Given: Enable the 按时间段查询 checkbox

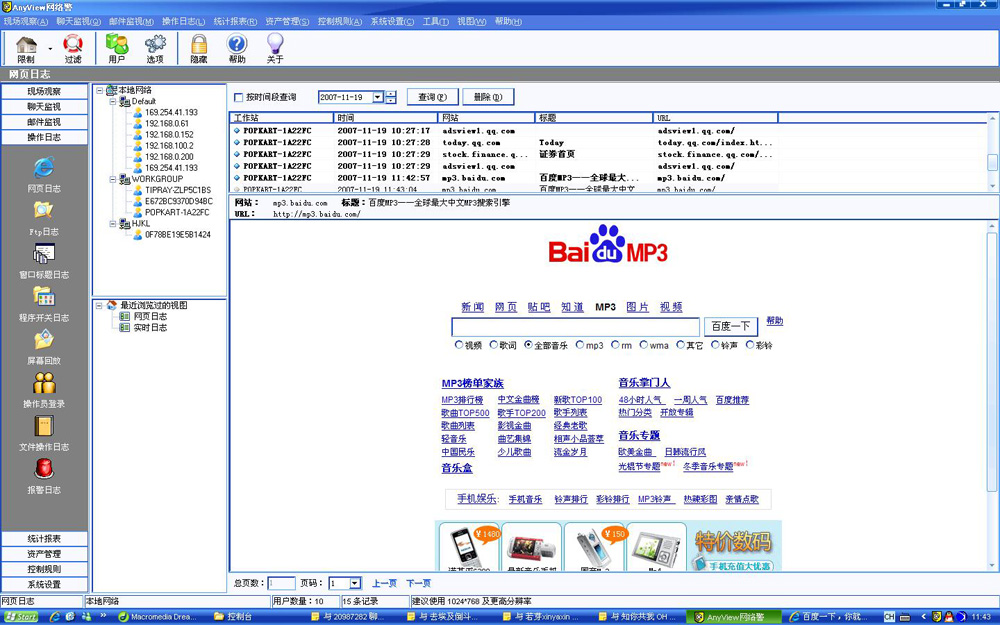Looking at the screenshot, I should click(239, 98).
